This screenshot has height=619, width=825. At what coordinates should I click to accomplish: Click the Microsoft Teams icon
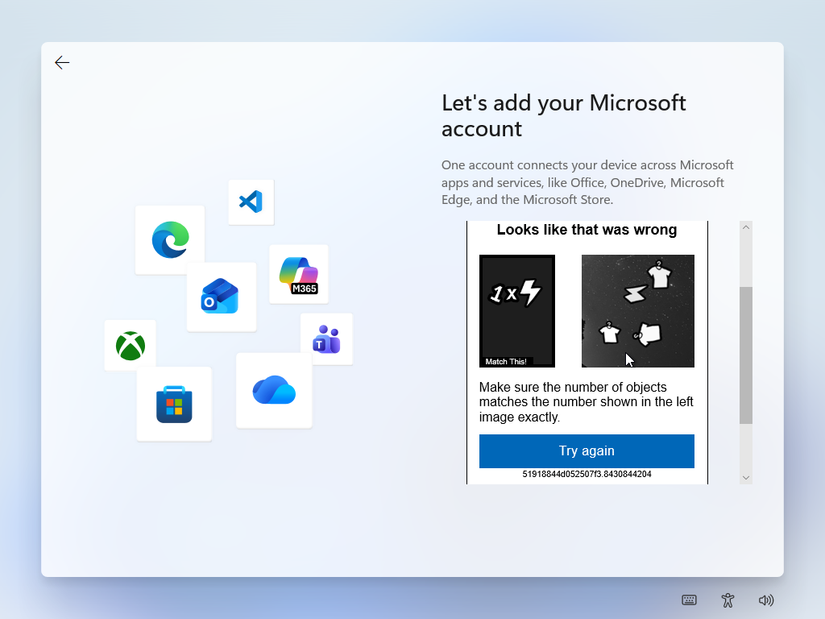pos(327,340)
